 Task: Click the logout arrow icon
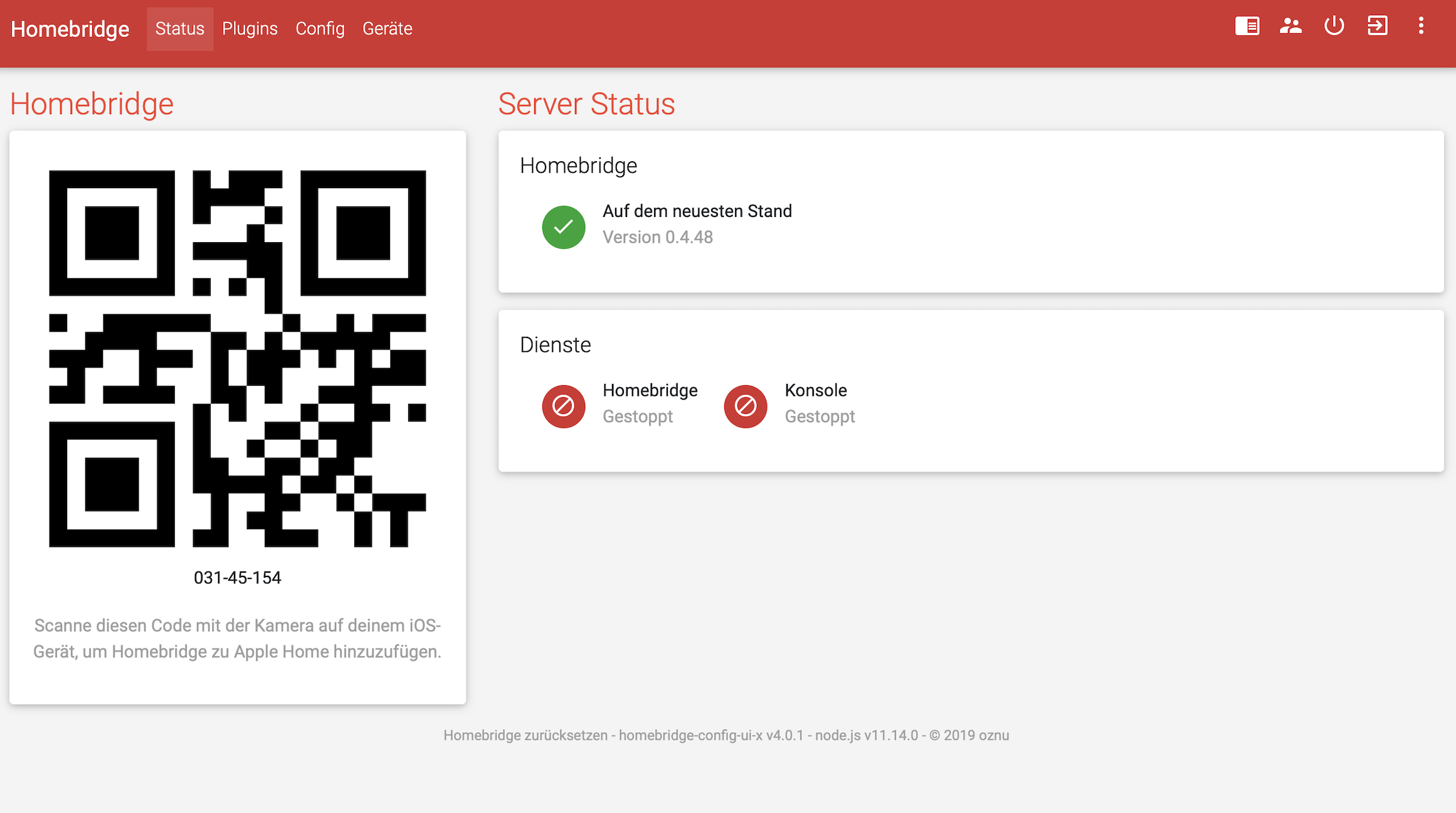[1377, 26]
